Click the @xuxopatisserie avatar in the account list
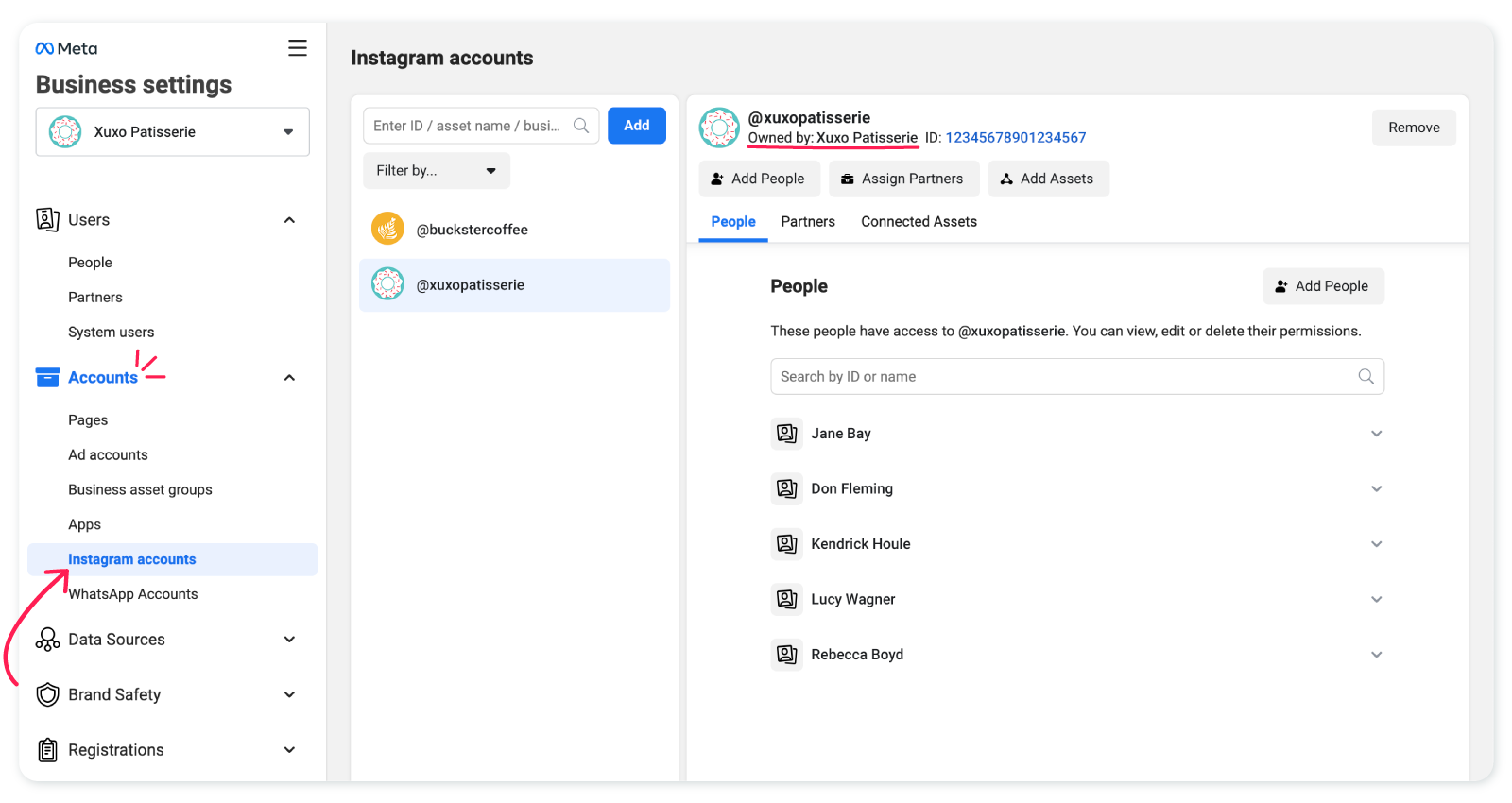The width and height of the screenshot is (1512, 803). click(387, 284)
